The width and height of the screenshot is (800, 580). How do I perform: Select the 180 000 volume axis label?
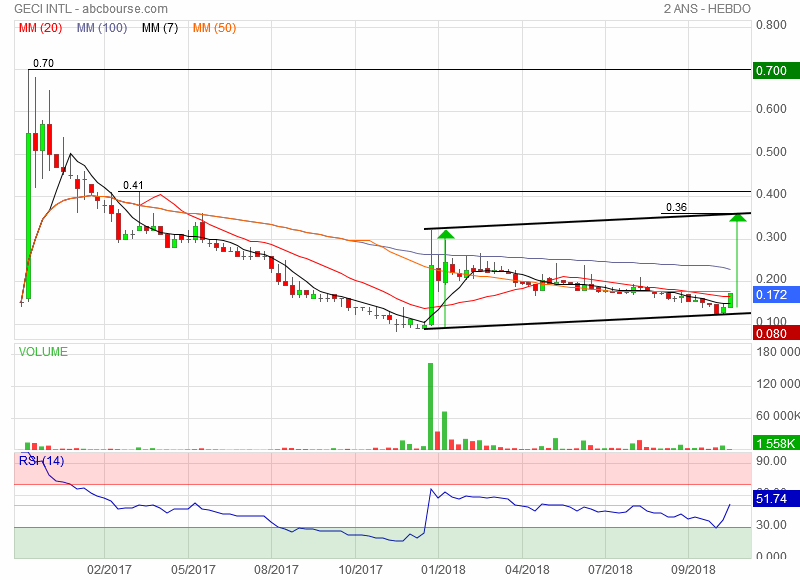coord(778,352)
